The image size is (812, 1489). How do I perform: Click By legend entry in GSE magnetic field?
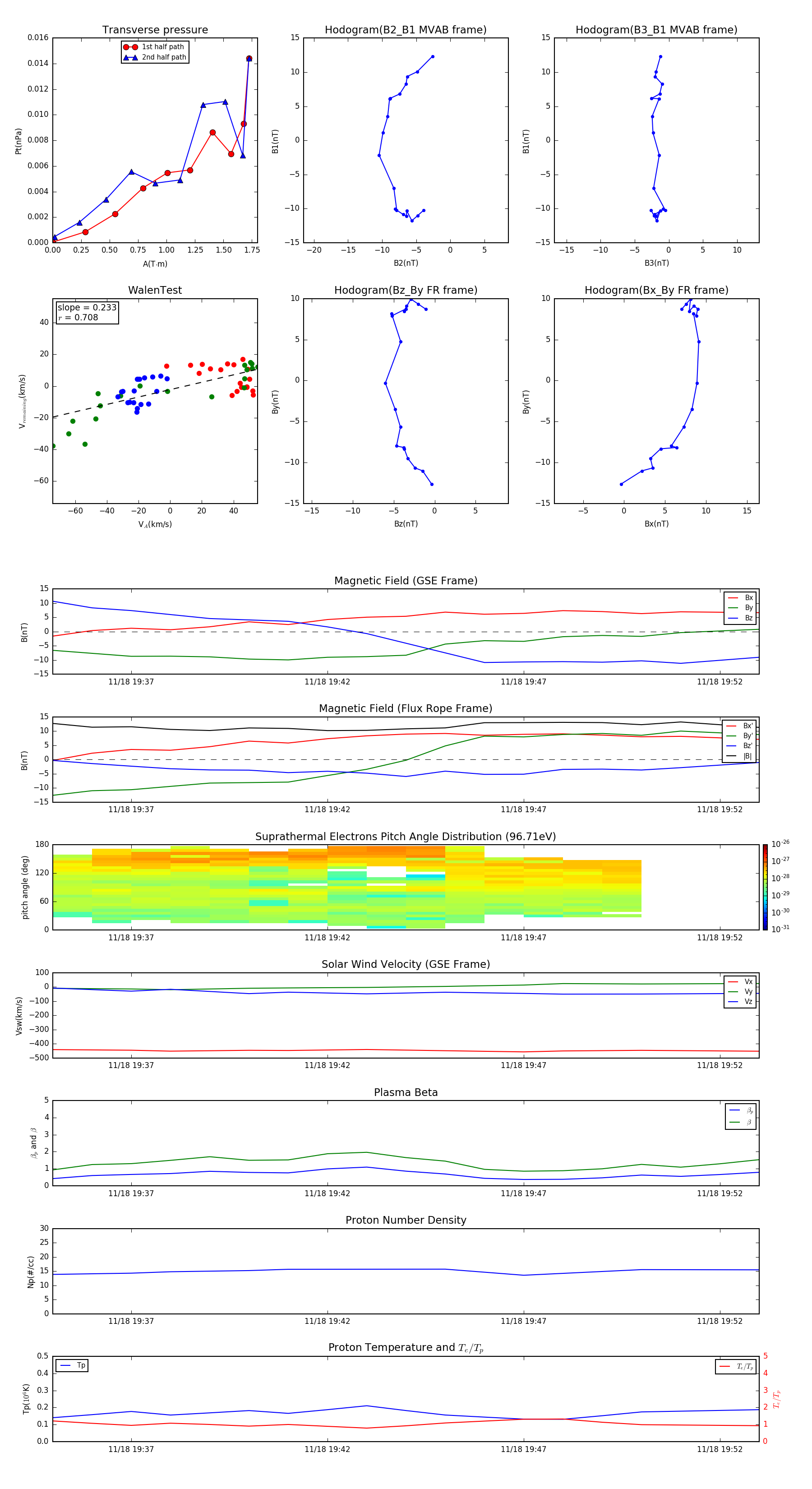point(741,607)
